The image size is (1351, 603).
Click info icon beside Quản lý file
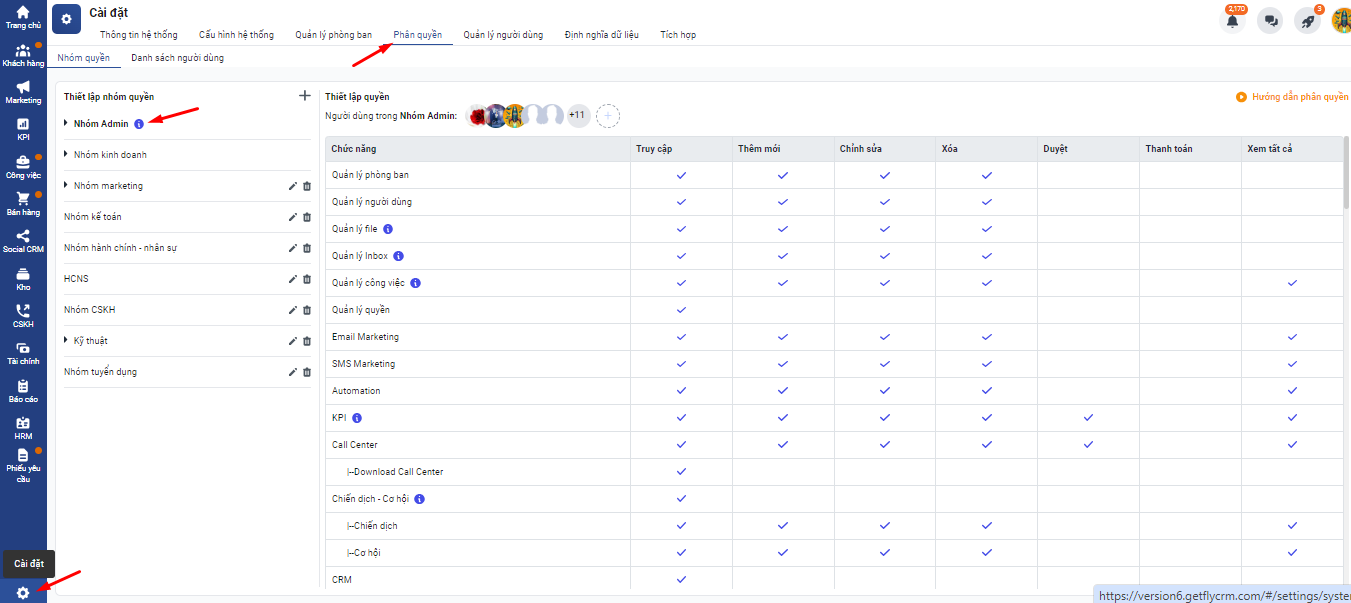click(388, 229)
